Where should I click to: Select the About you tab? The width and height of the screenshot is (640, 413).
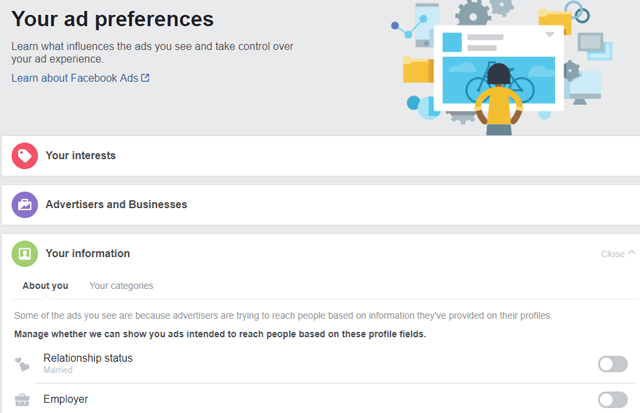(x=45, y=286)
